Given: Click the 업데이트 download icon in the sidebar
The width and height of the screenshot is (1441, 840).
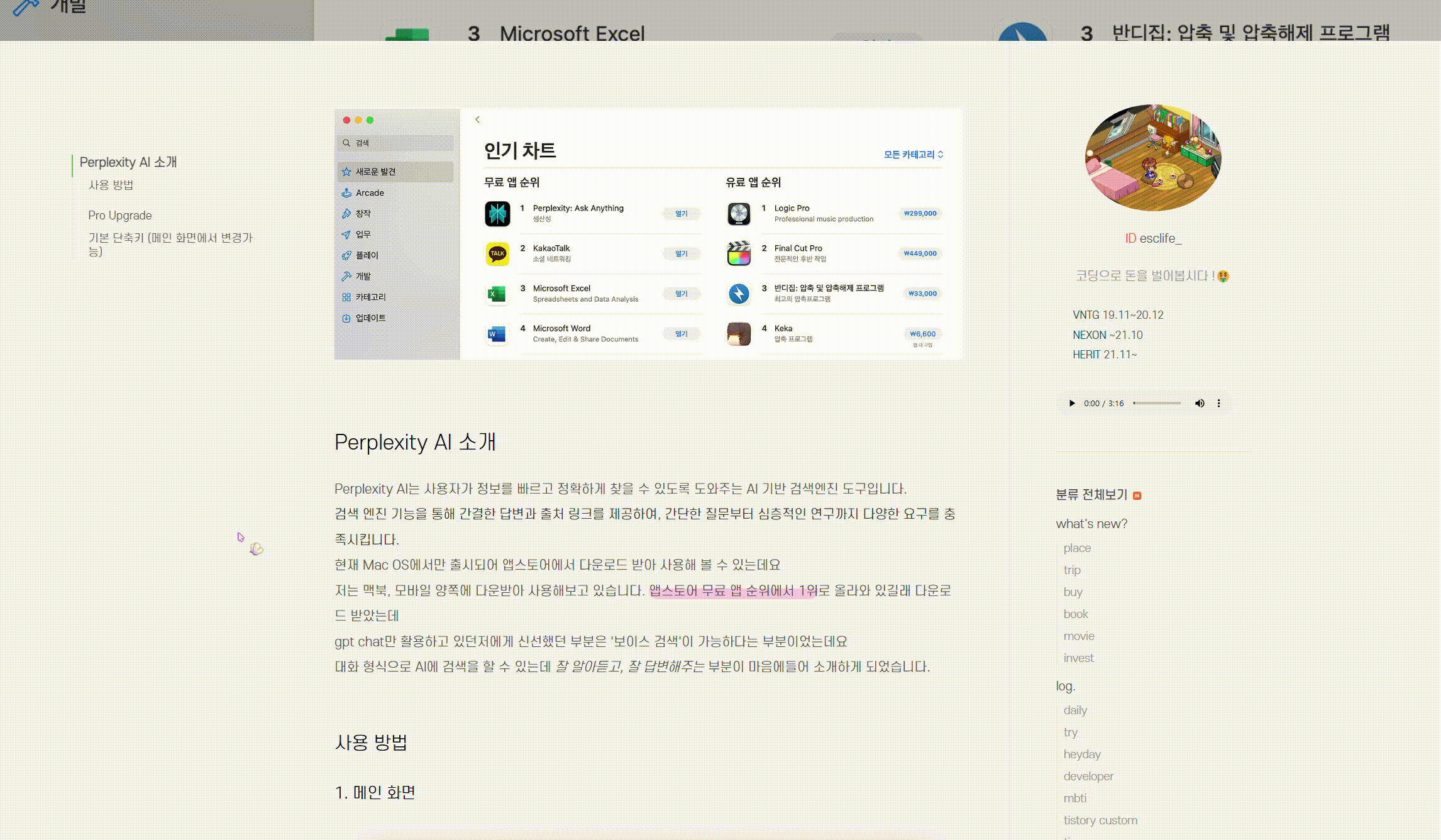Looking at the screenshot, I should pos(346,318).
